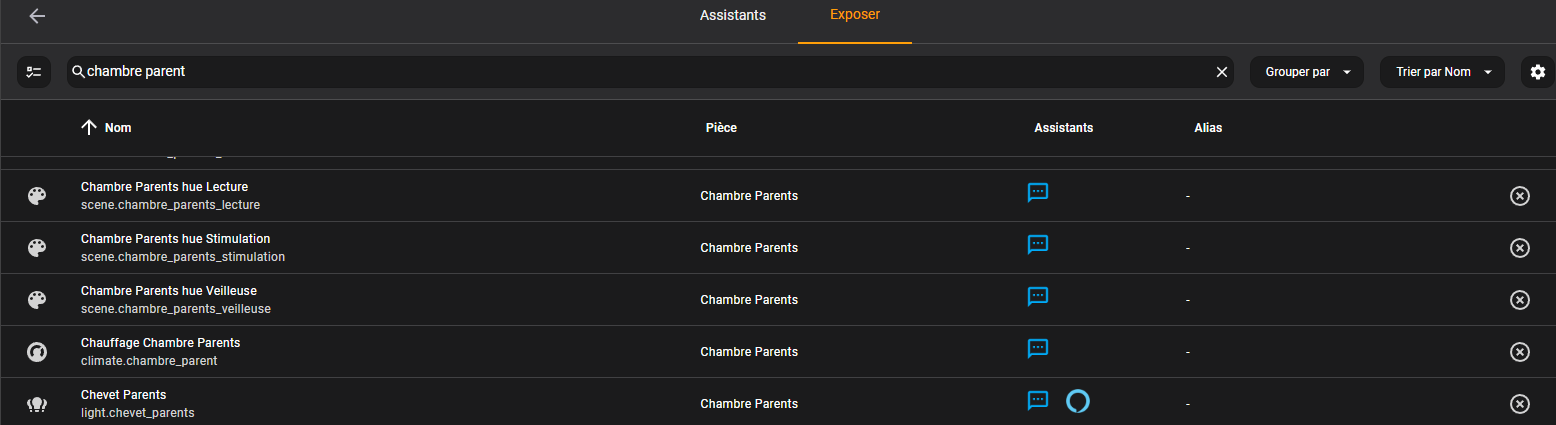Switch to the Assistants tab
Viewport: 1556px width, 425px height.
(x=733, y=16)
